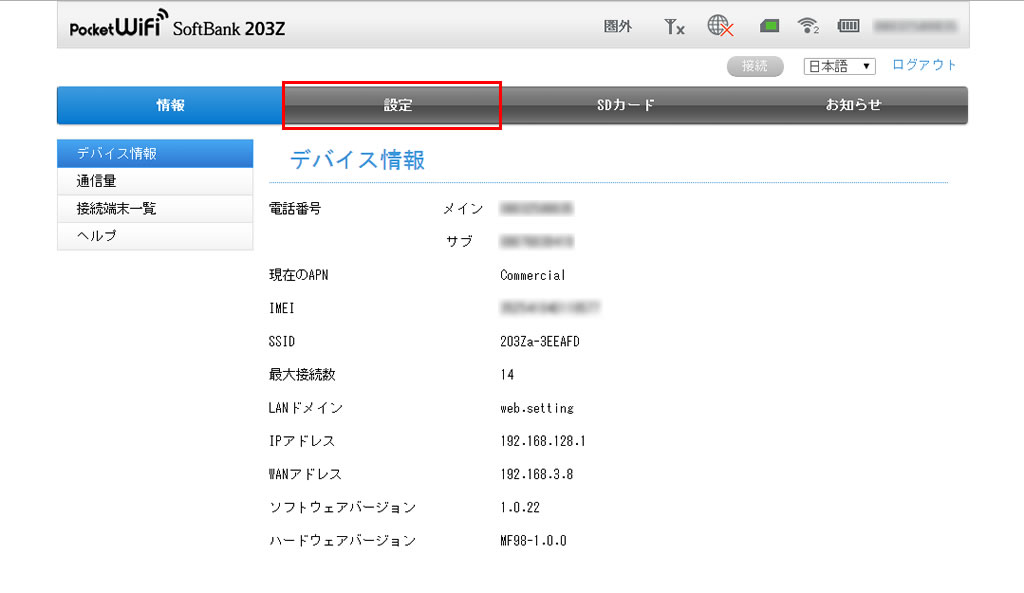Click the battery level icon

tap(848, 27)
